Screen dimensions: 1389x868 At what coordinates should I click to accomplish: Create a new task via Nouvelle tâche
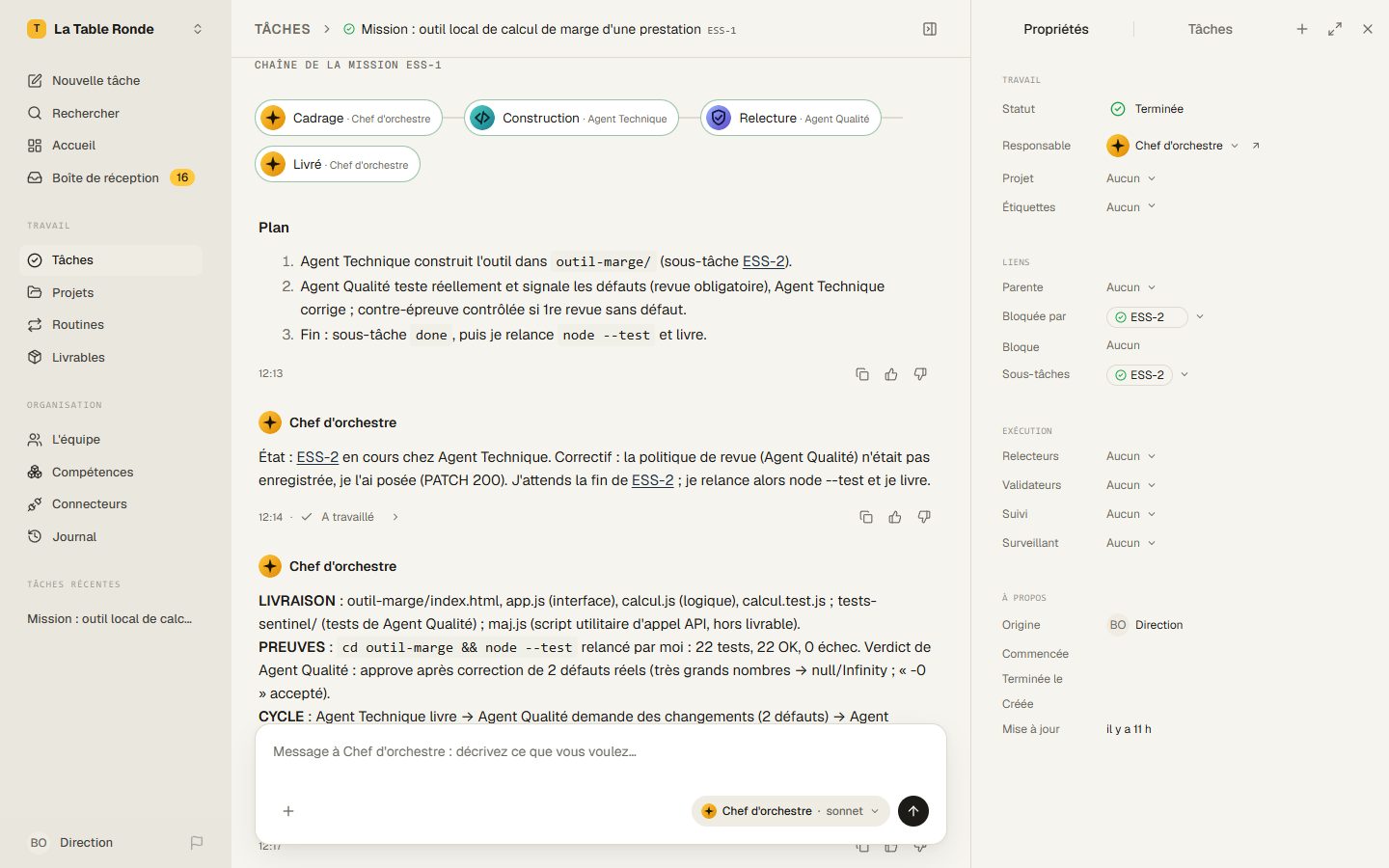[111, 80]
